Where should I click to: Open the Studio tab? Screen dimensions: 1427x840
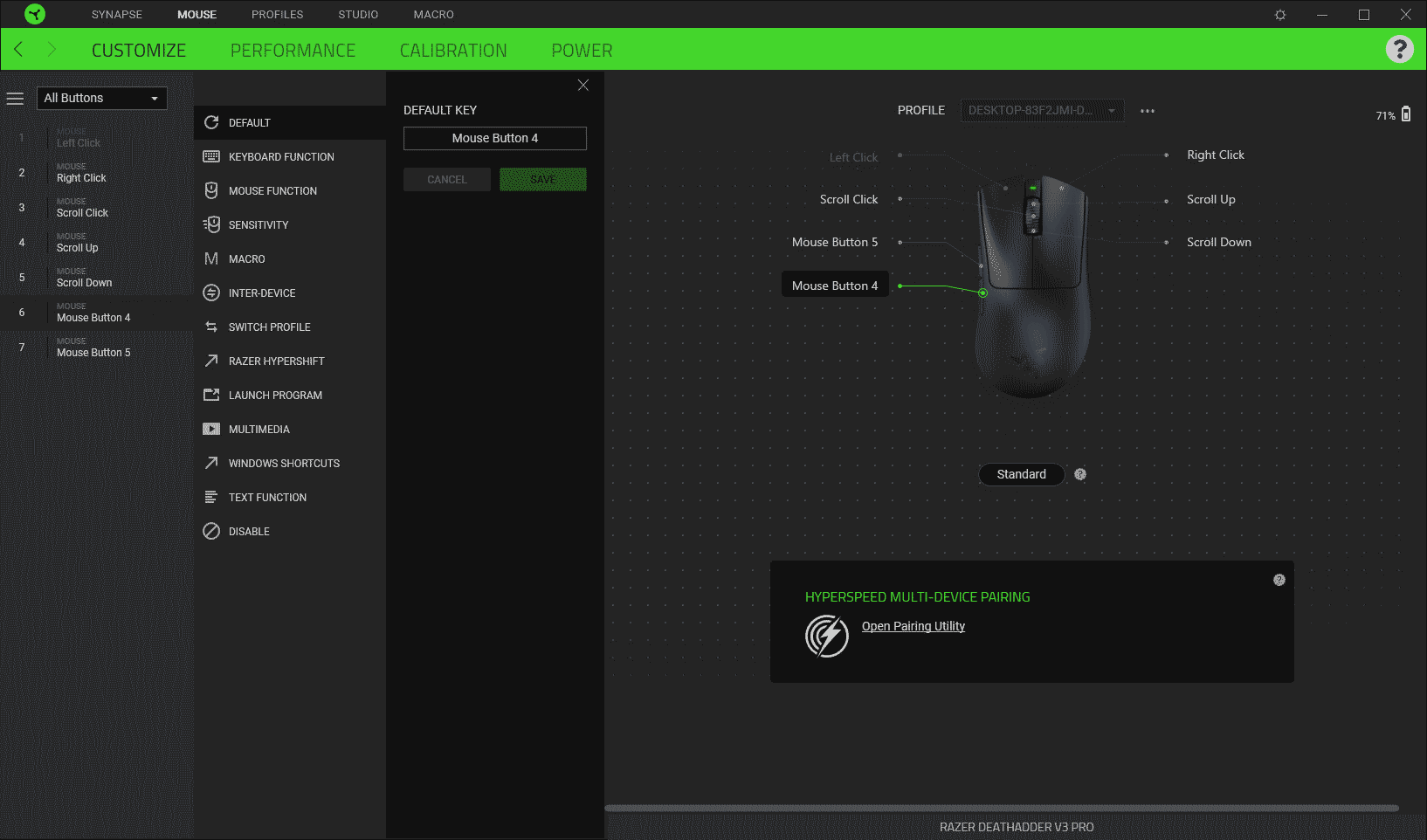(x=359, y=14)
